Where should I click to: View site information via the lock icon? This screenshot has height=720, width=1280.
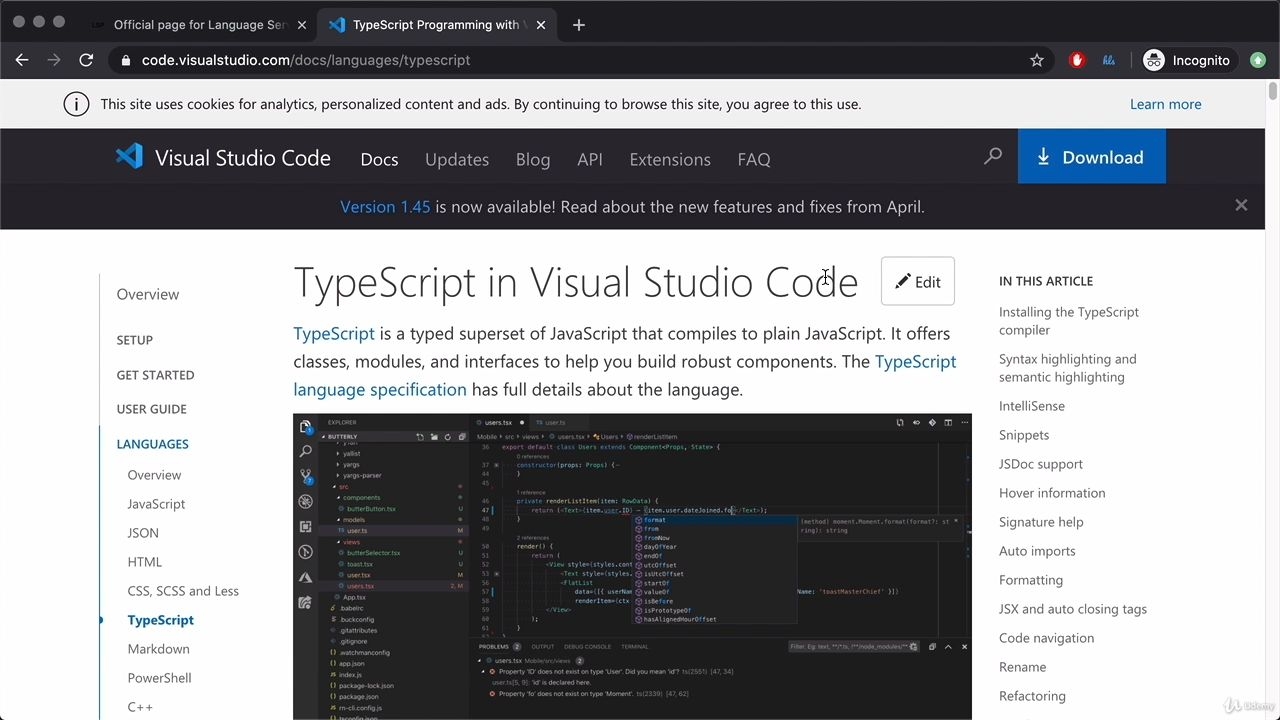[x=126, y=60]
